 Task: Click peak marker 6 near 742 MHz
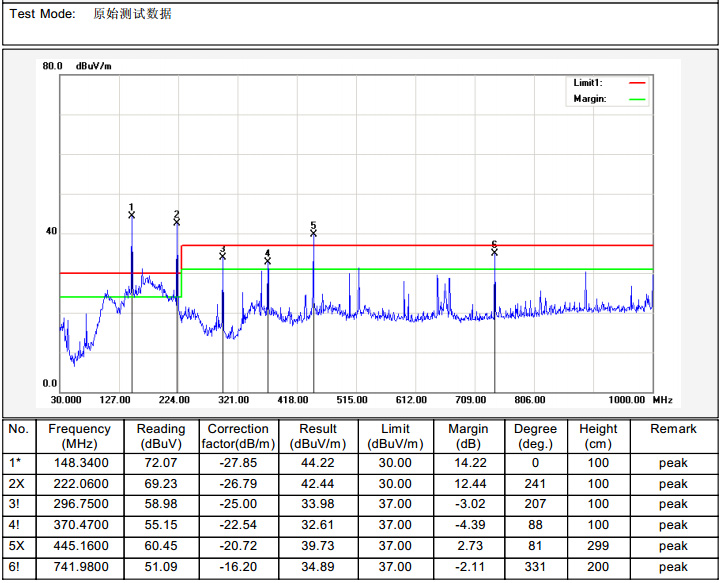click(x=494, y=251)
